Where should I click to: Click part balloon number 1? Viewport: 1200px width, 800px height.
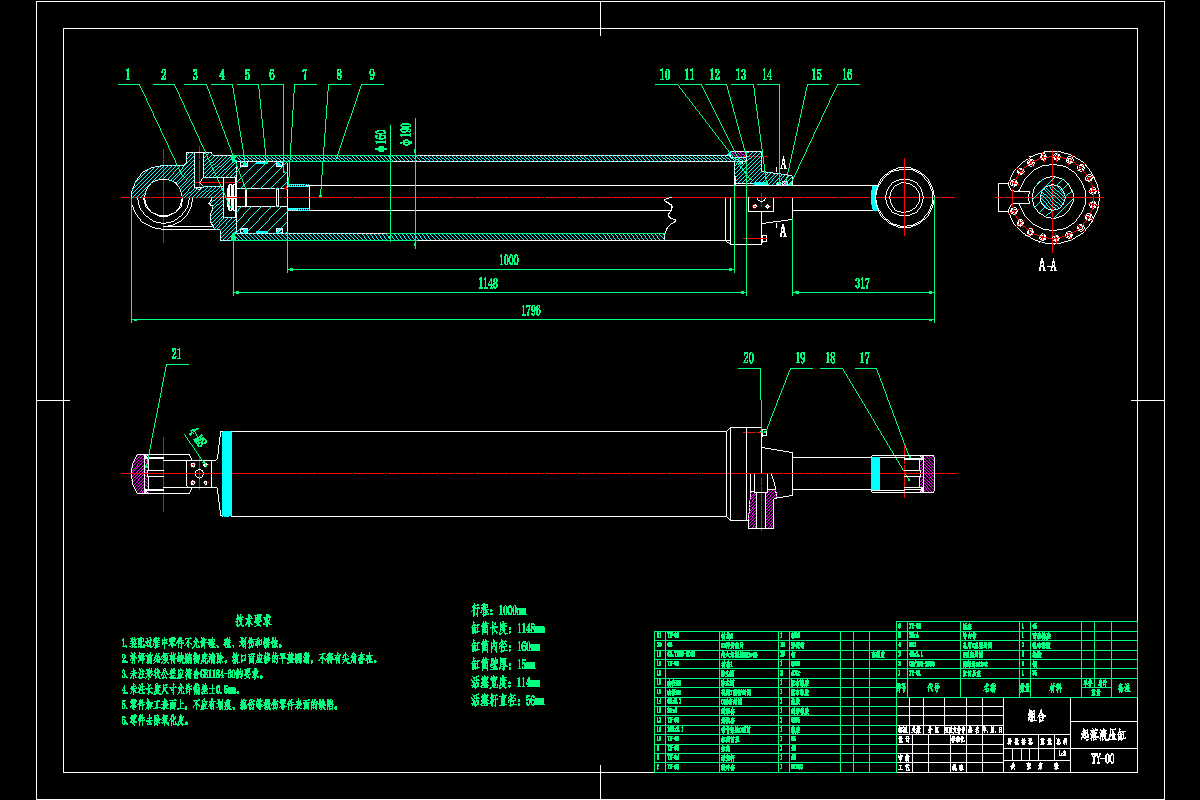coord(128,75)
